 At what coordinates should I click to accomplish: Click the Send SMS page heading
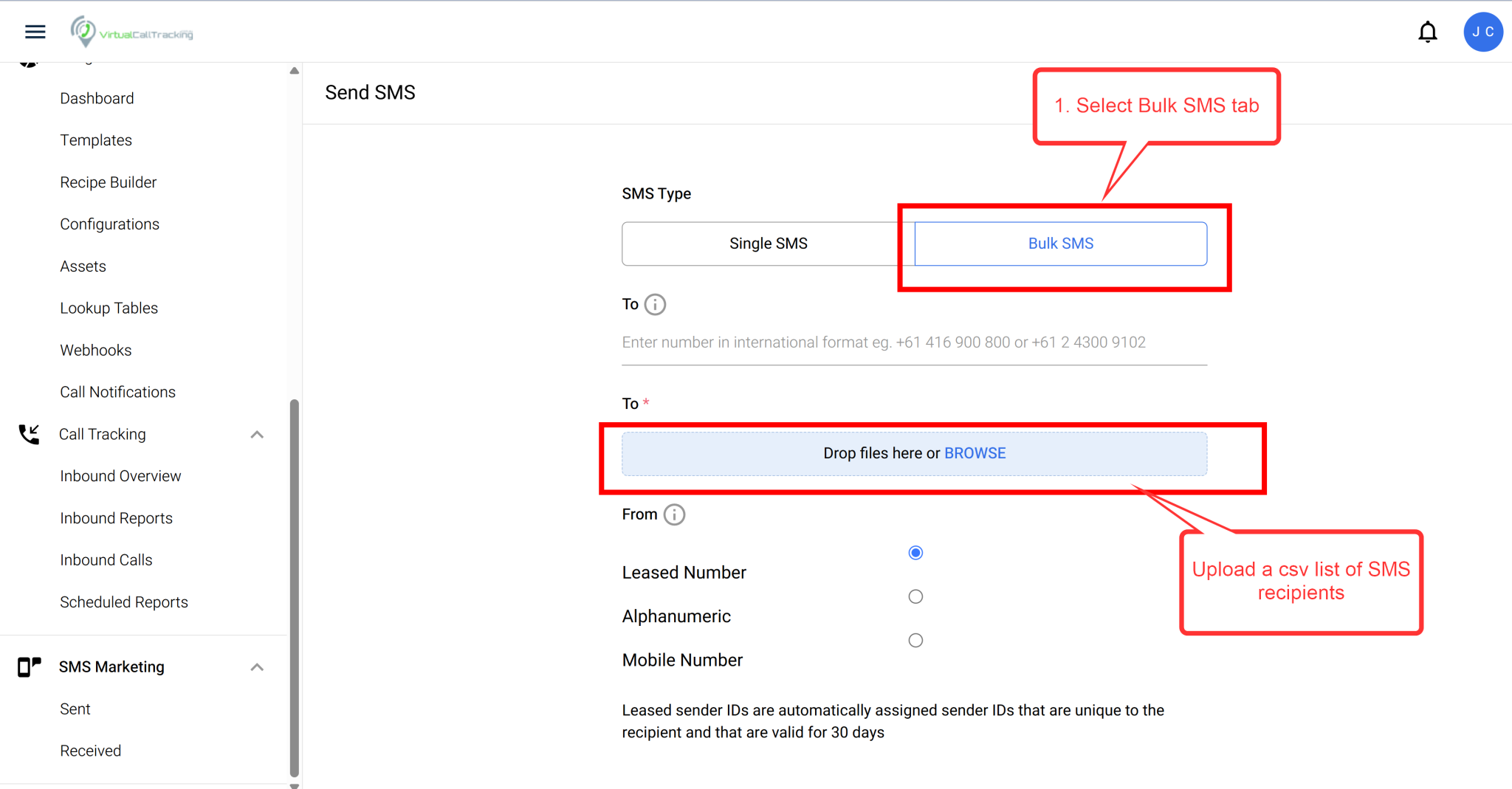pos(371,92)
